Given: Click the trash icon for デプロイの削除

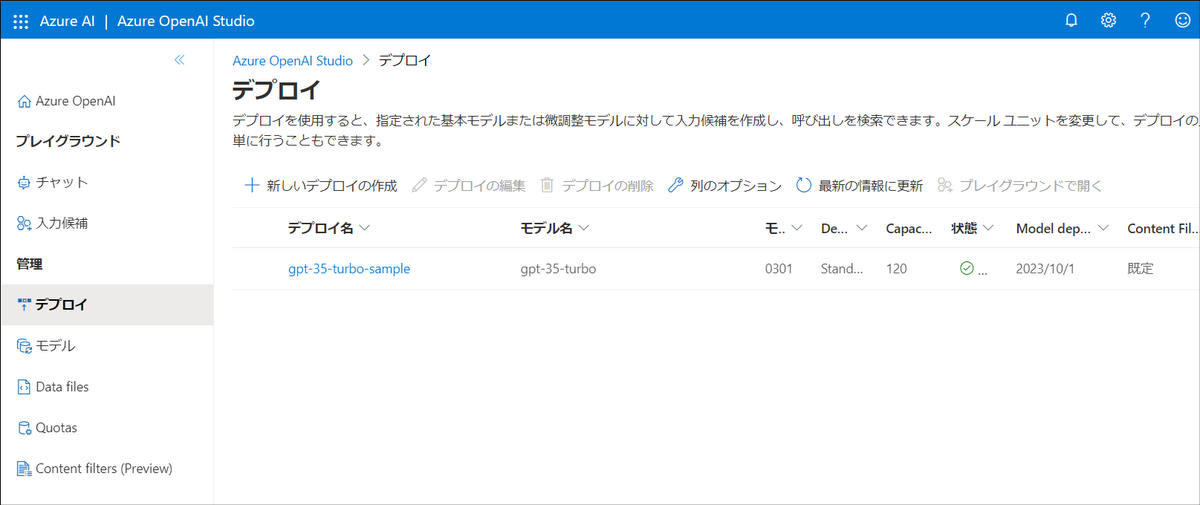Looking at the screenshot, I should pyautogui.click(x=547, y=185).
